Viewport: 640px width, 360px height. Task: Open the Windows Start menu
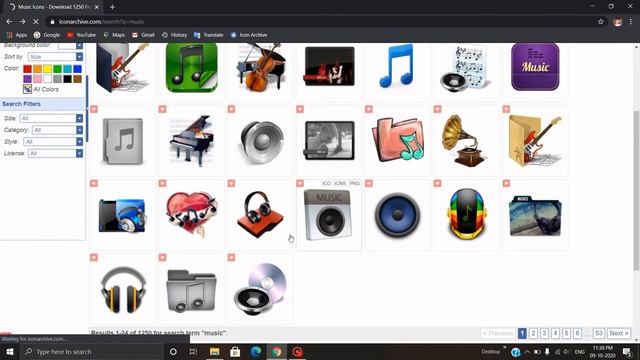tap(9, 351)
